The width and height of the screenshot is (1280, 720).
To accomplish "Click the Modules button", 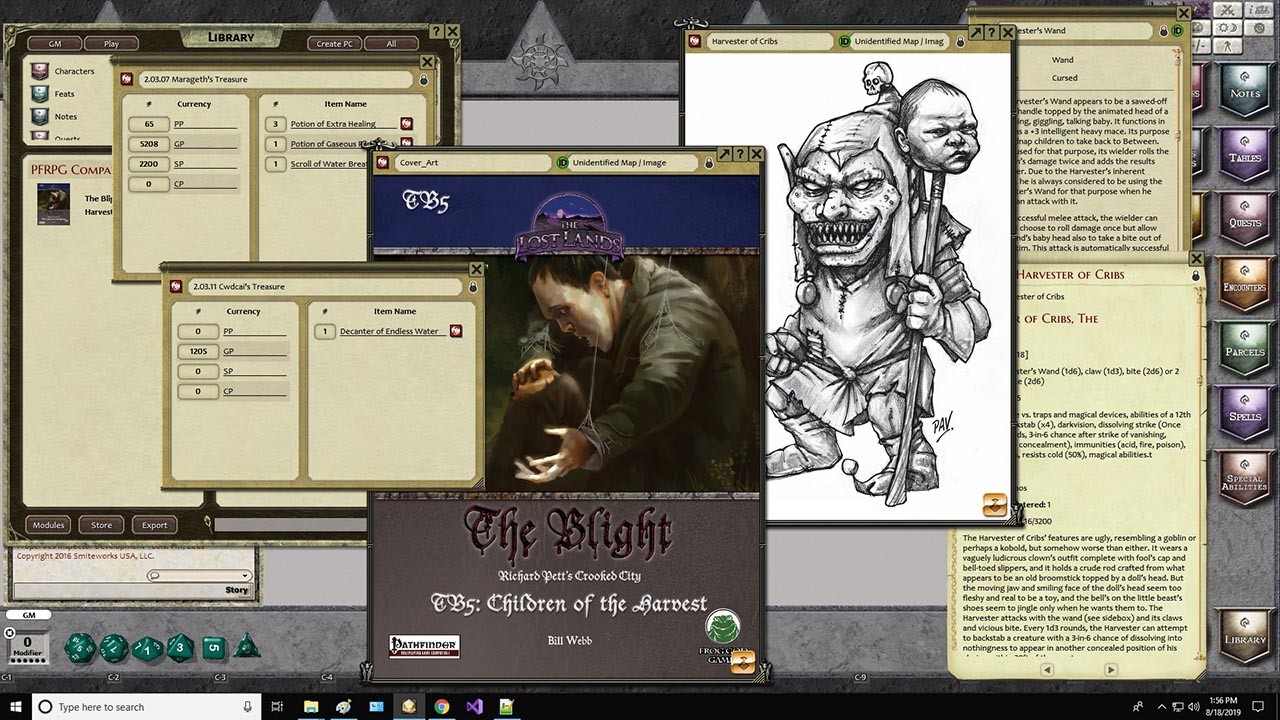I will tap(47, 524).
